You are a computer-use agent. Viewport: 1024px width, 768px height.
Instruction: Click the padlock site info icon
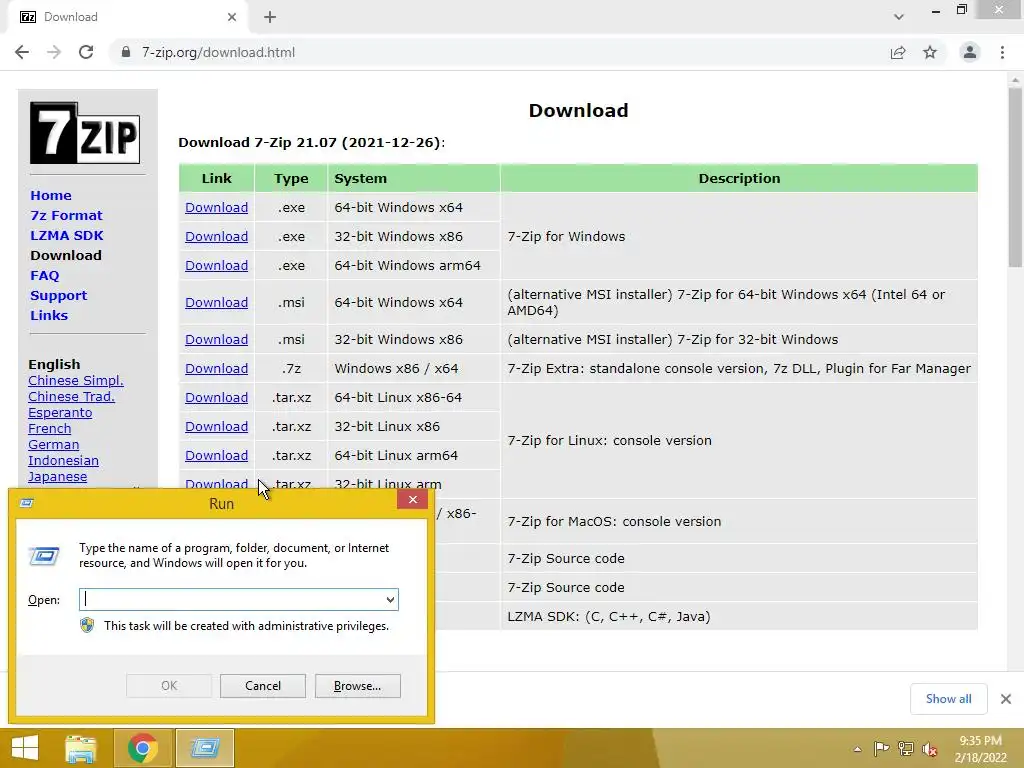(126, 52)
